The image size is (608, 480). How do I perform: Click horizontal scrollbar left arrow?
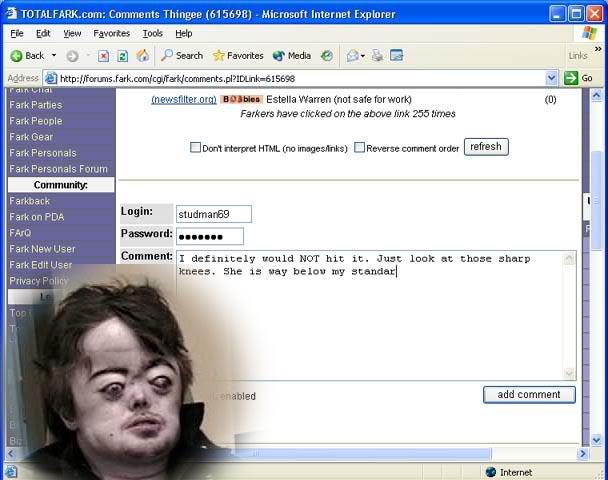(x=11, y=453)
